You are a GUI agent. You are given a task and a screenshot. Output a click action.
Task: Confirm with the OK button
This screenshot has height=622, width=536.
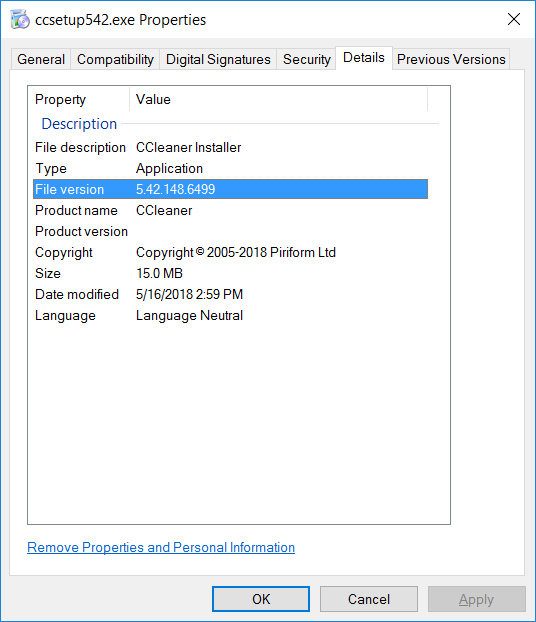[261, 599]
